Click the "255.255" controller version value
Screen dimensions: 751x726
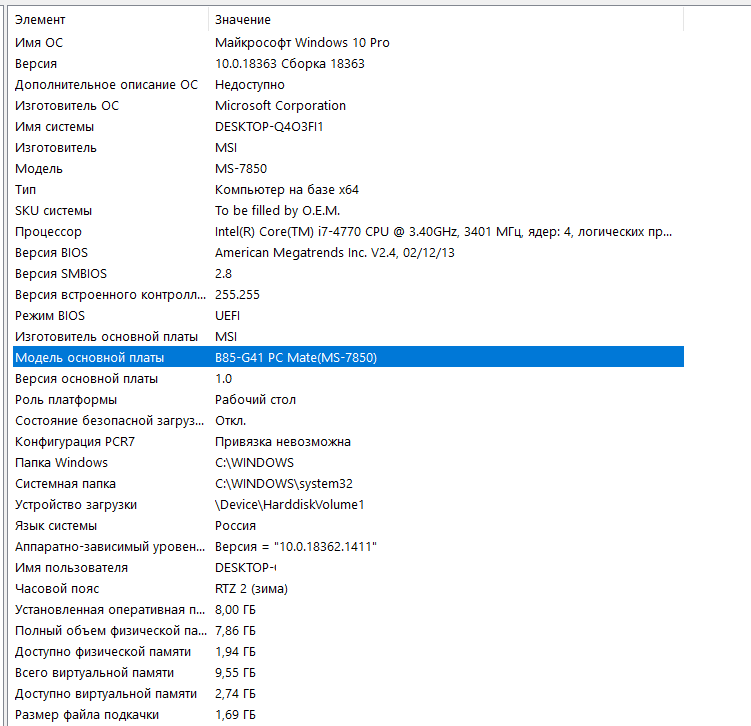click(237, 295)
